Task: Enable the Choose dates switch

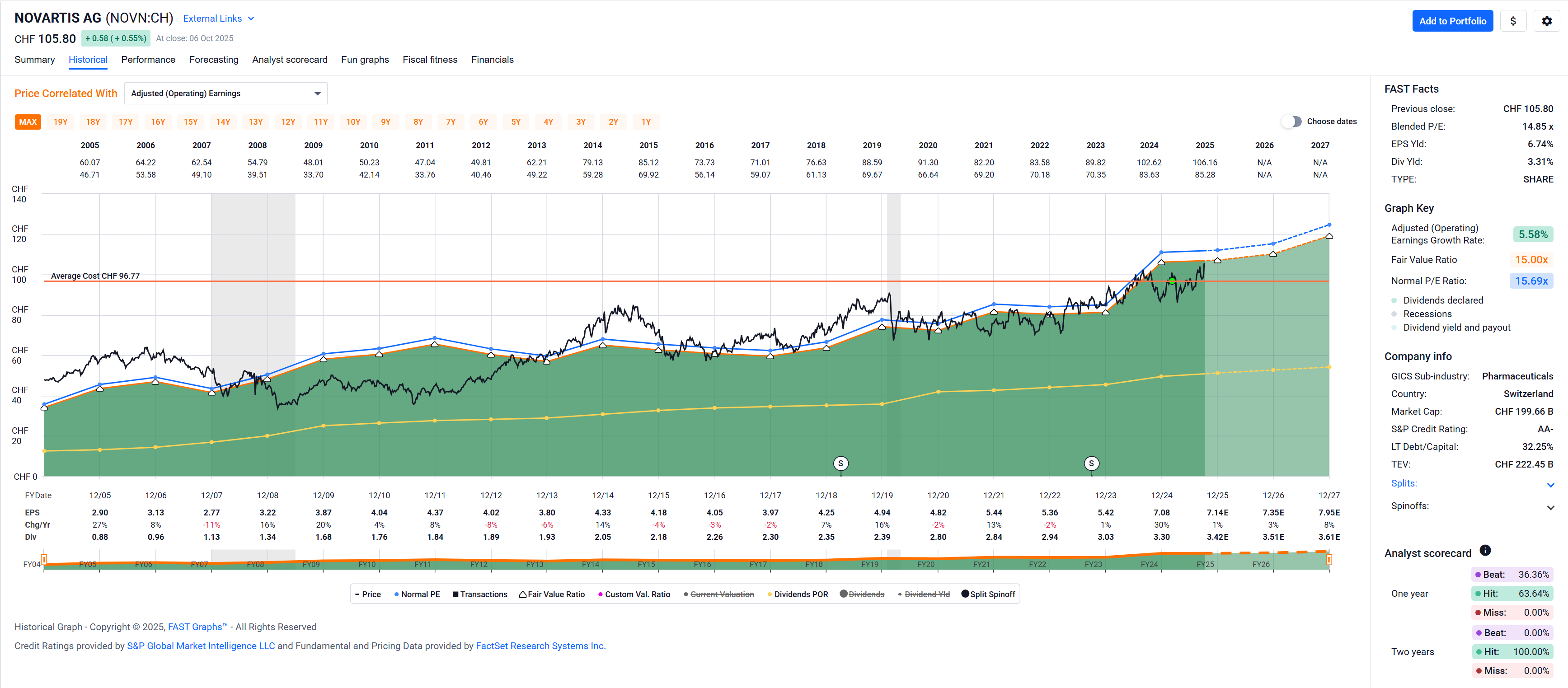Action: (1291, 121)
